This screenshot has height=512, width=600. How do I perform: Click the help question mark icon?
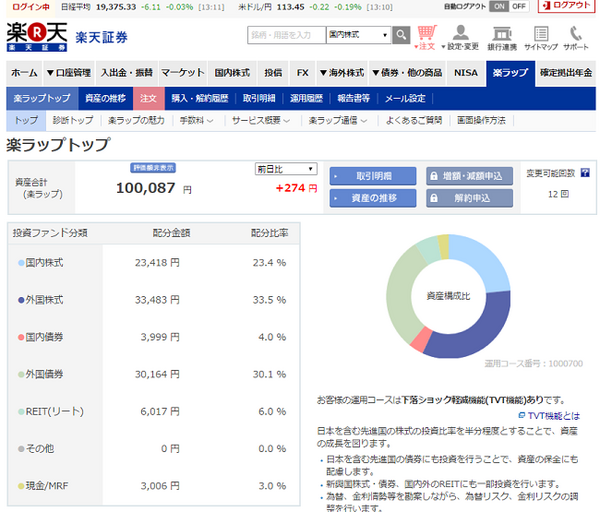pos(585,173)
